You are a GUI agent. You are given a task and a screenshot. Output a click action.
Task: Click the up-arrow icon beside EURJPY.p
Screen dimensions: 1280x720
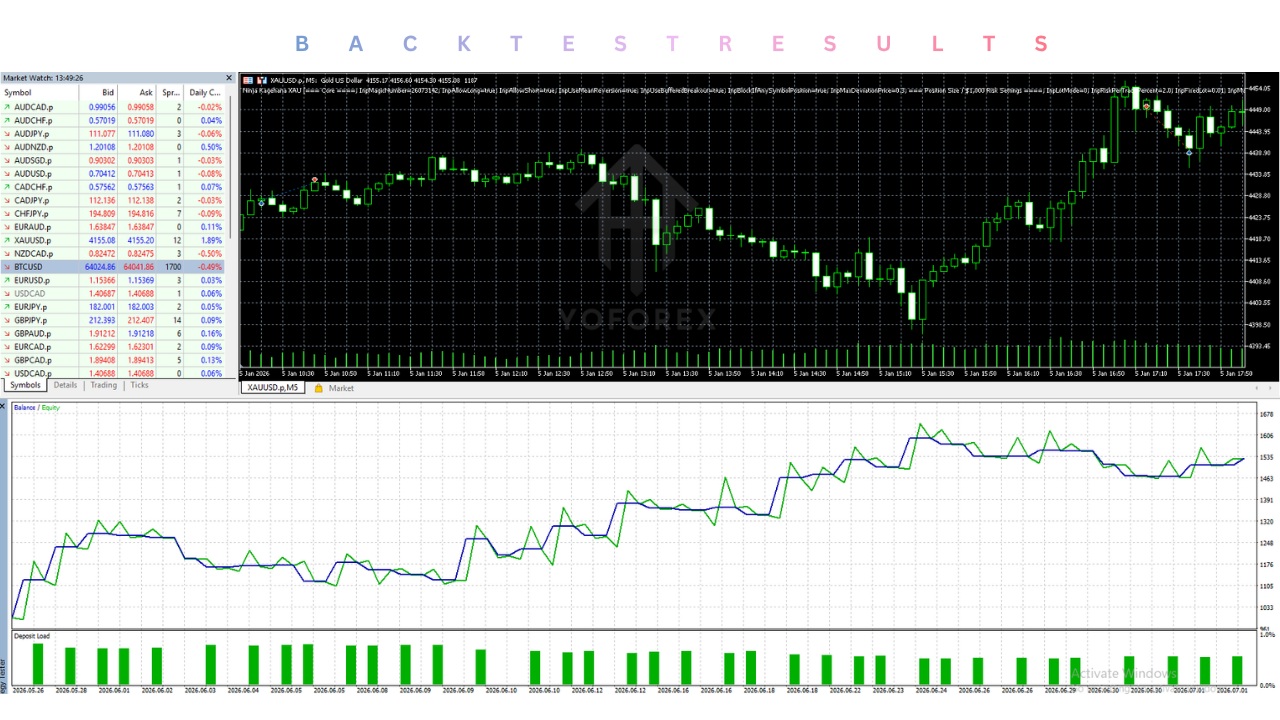7,307
